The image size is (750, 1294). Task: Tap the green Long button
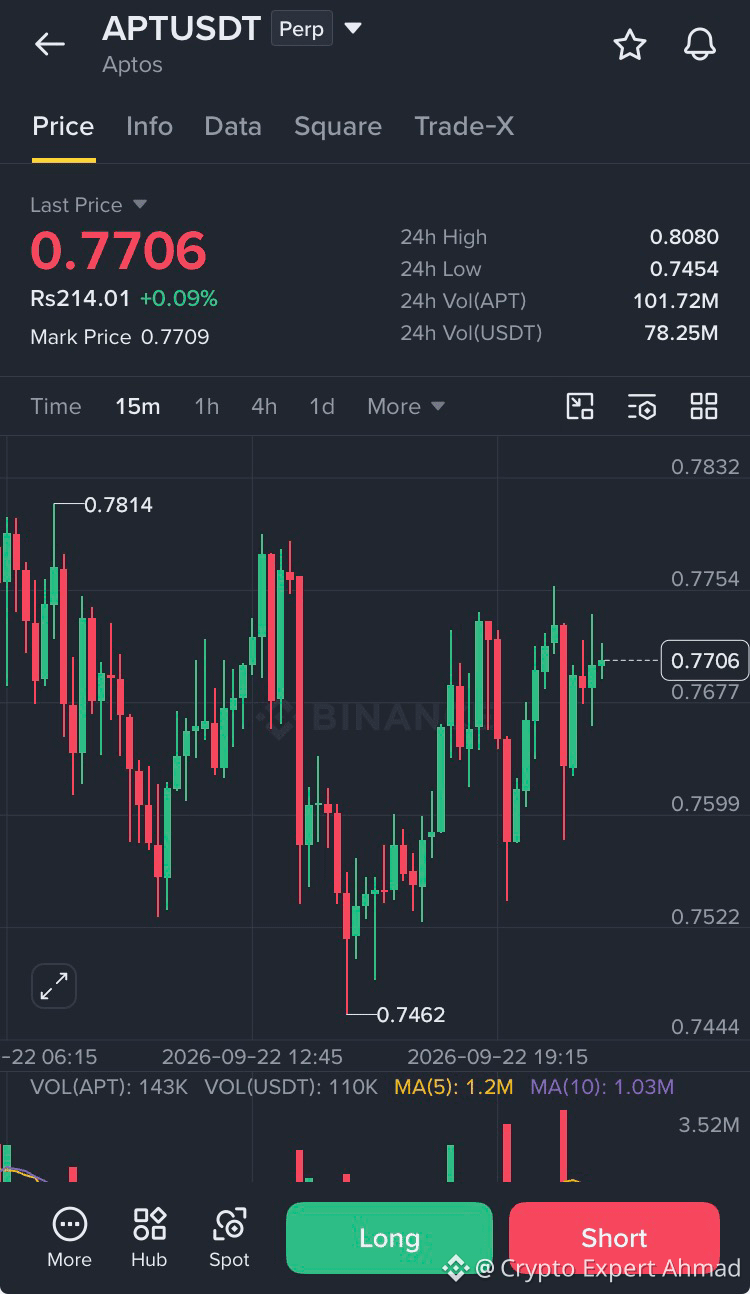coord(389,1238)
